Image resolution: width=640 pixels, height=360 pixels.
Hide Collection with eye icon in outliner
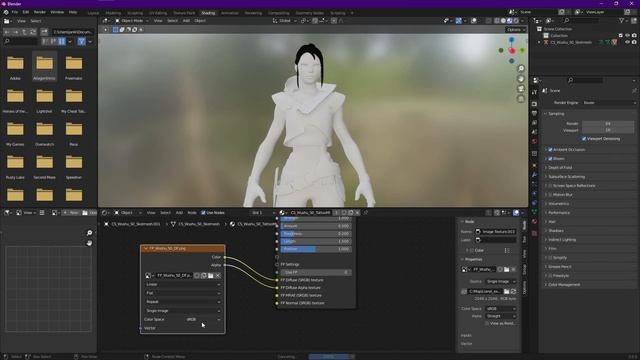pyautogui.click(x=627, y=36)
